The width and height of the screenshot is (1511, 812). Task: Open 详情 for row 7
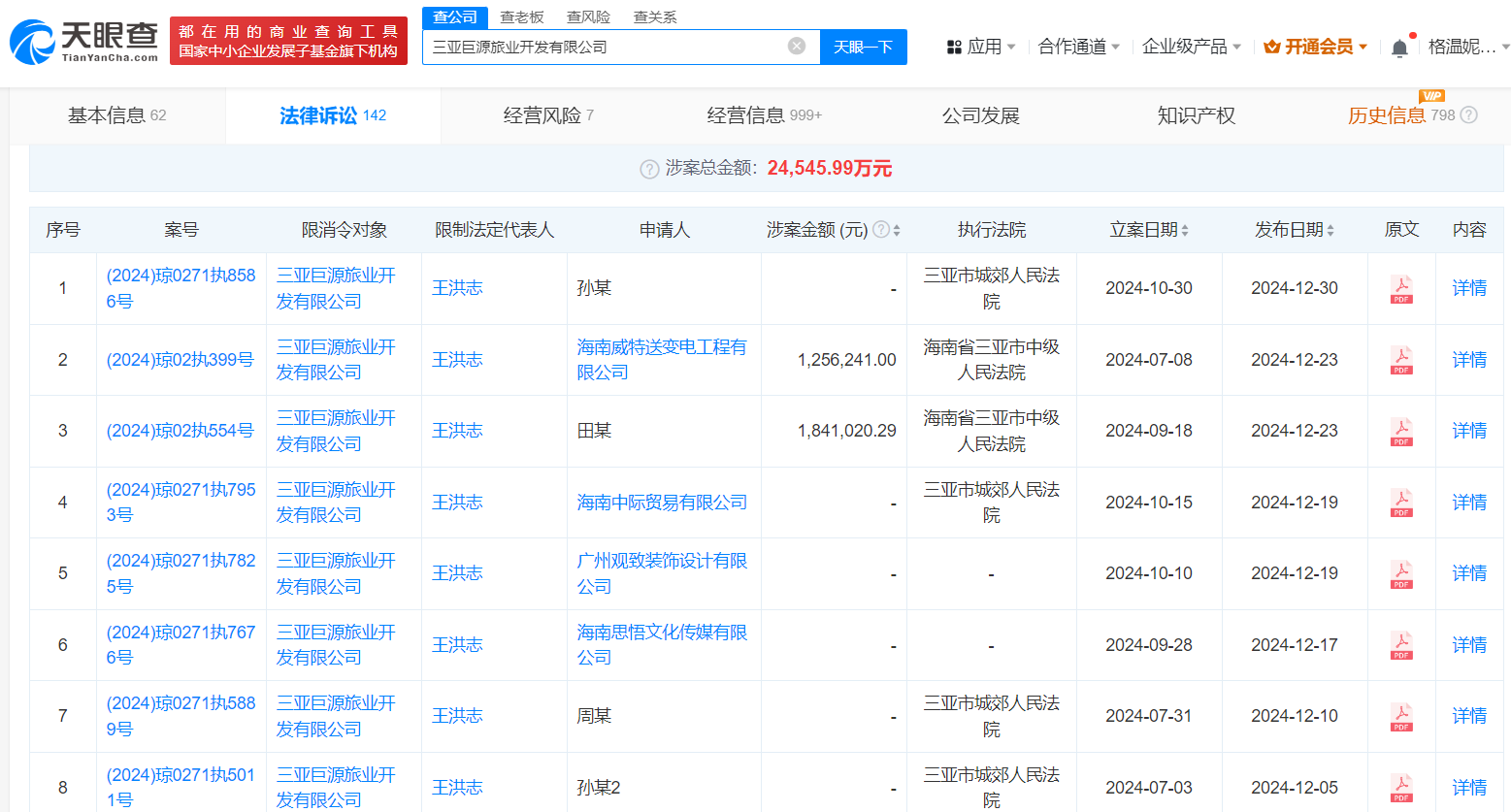pos(1469,716)
